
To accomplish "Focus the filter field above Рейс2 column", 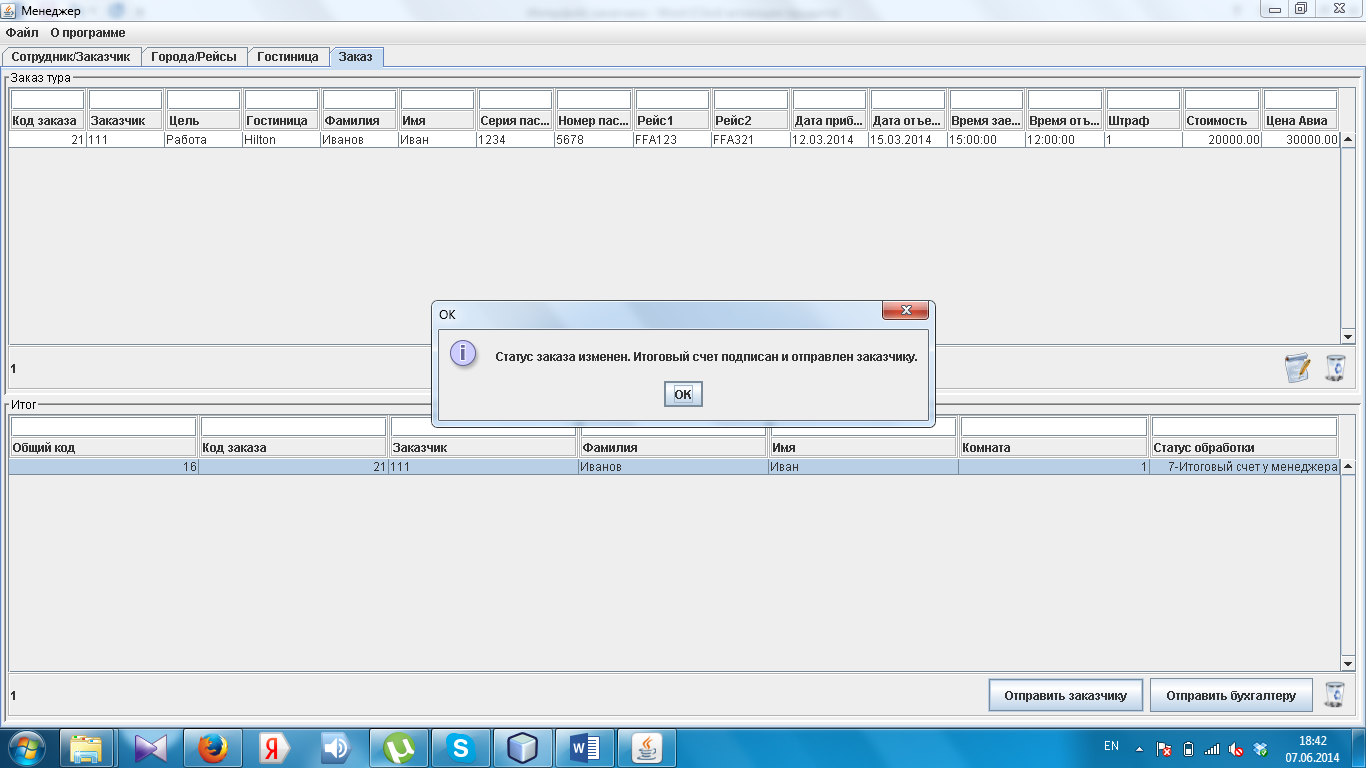I will [x=751, y=100].
